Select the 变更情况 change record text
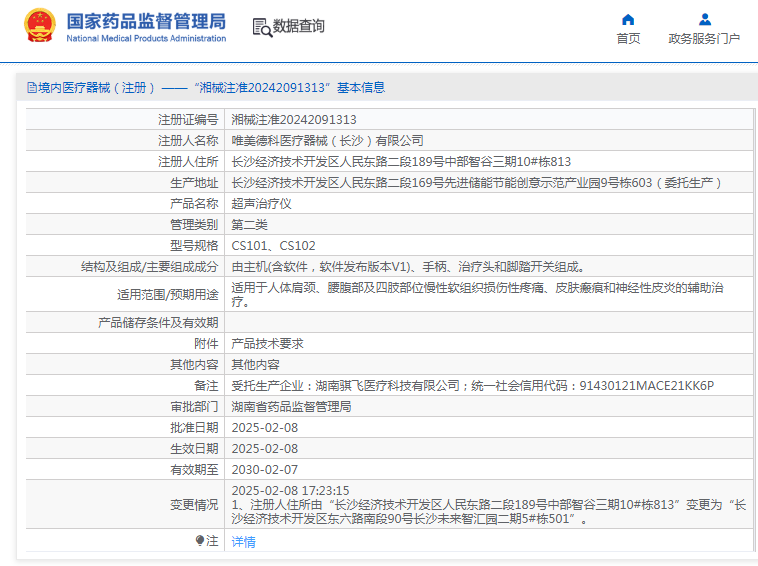Viewport: 758px width, 566px height. point(489,505)
